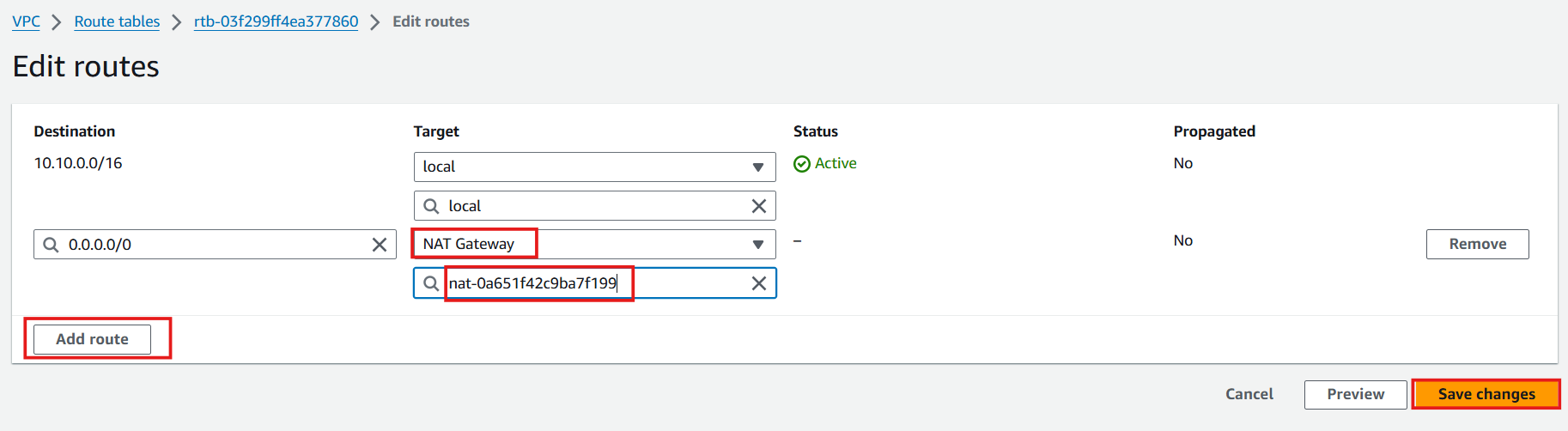Clear the local target search field
Image resolution: width=1568 pixels, height=431 pixels.
(x=759, y=206)
